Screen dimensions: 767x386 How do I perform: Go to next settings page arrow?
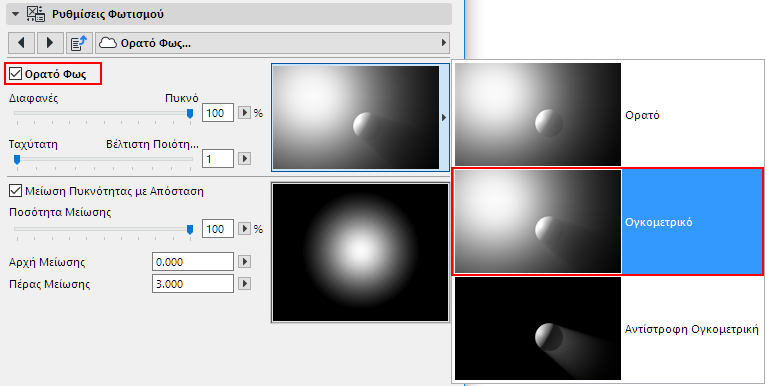(50, 43)
